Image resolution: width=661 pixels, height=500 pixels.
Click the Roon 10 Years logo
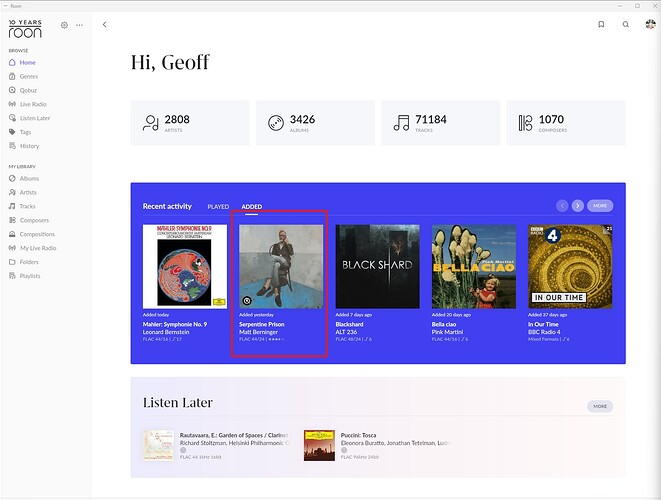click(x=25, y=28)
